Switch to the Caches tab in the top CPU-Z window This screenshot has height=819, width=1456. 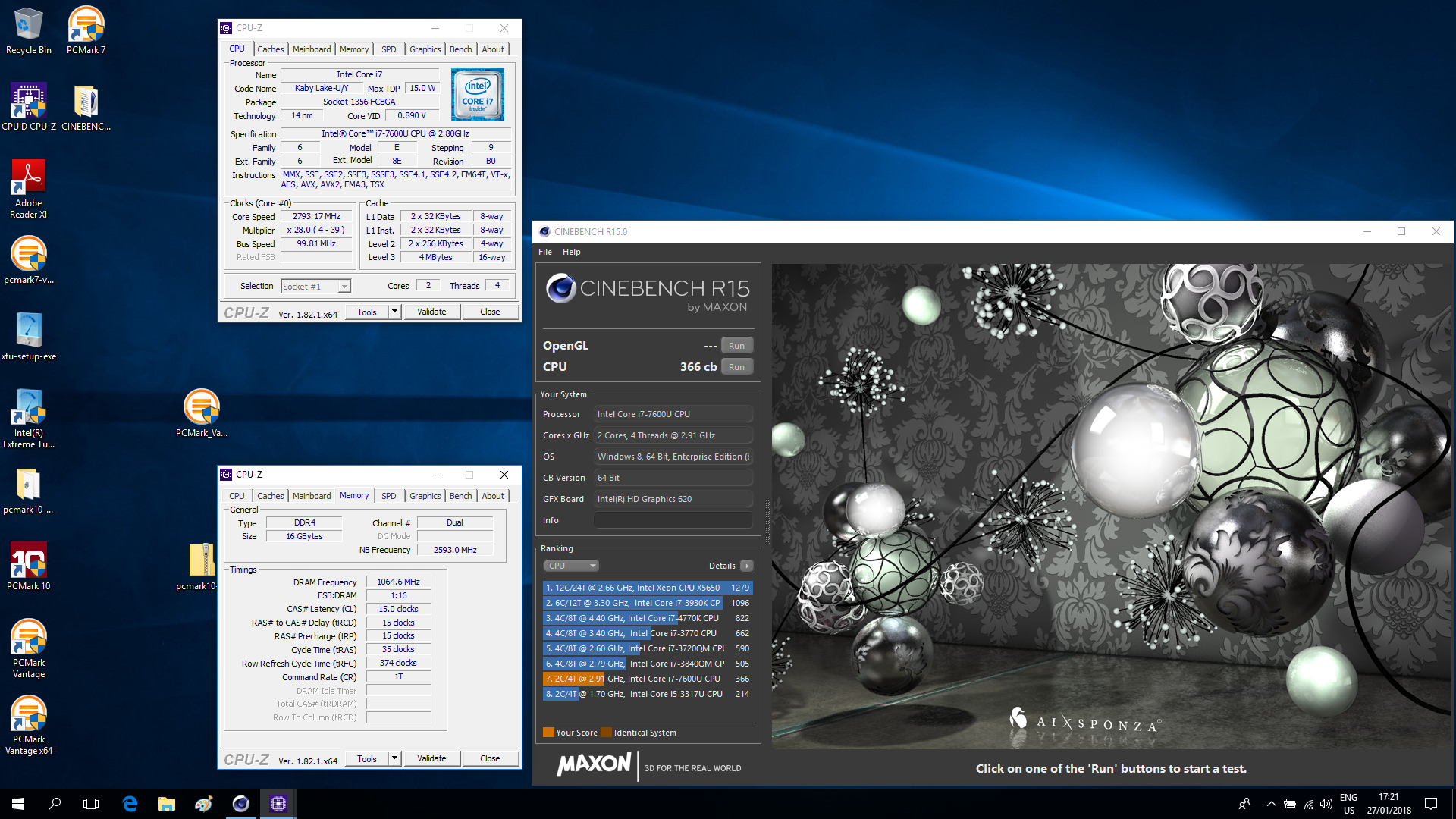click(x=271, y=49)
